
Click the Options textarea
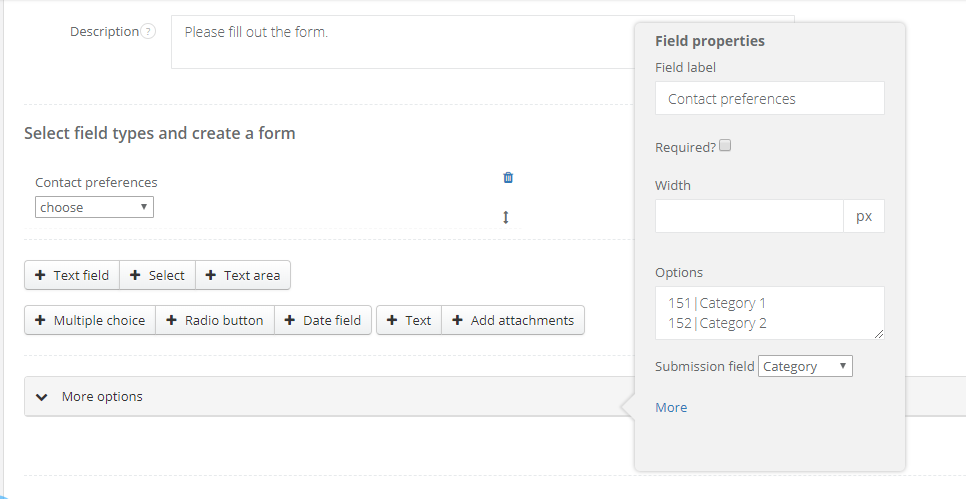(769, 312)
